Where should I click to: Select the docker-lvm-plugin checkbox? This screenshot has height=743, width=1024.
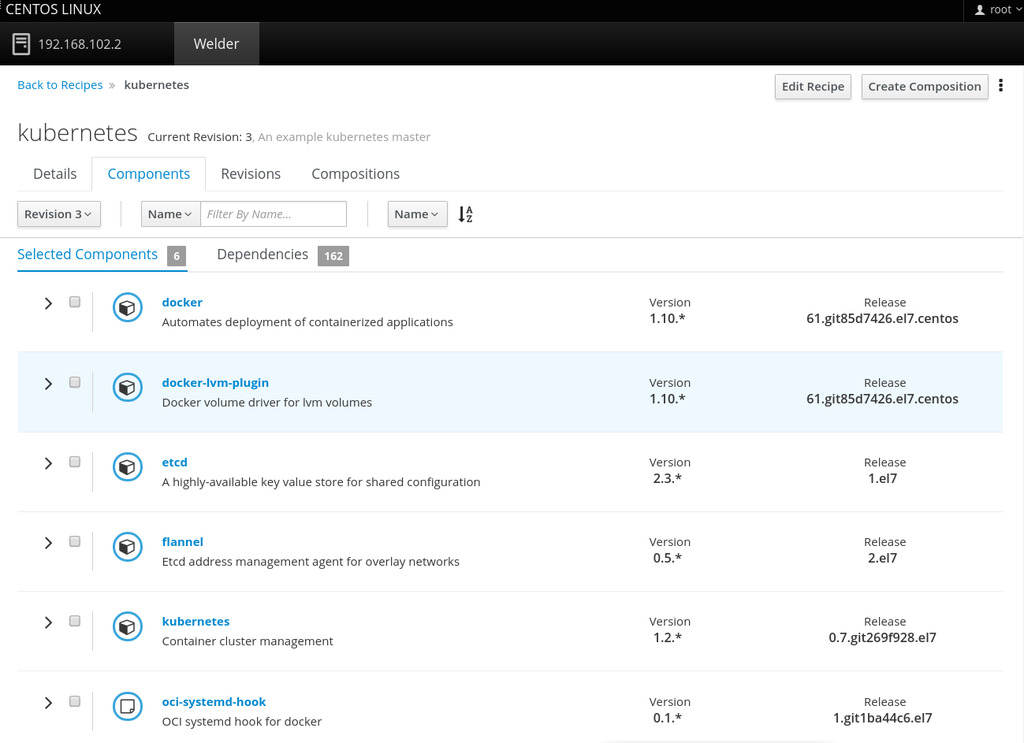coord(75,382)
